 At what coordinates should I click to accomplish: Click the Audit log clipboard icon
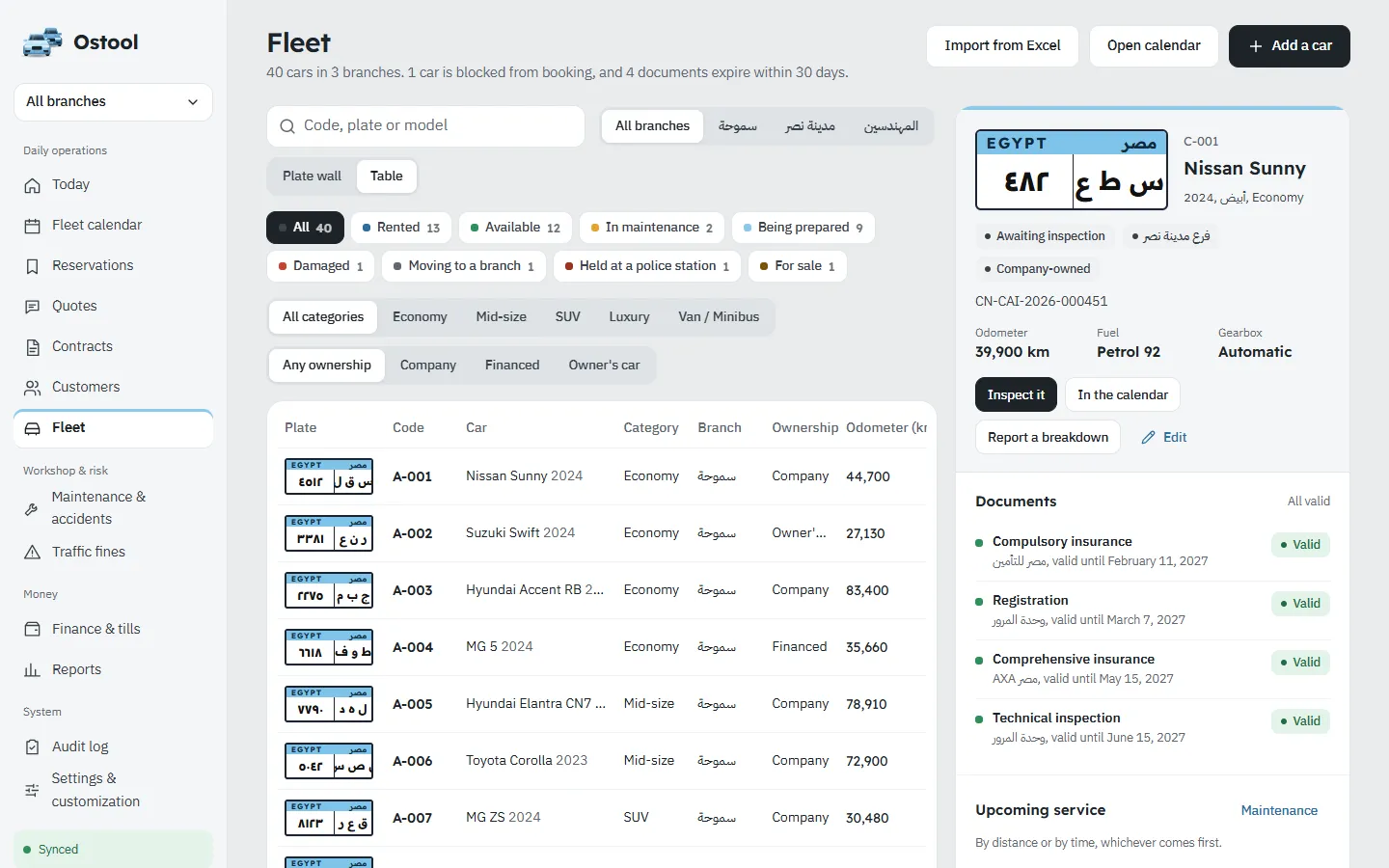click(33, 746)
